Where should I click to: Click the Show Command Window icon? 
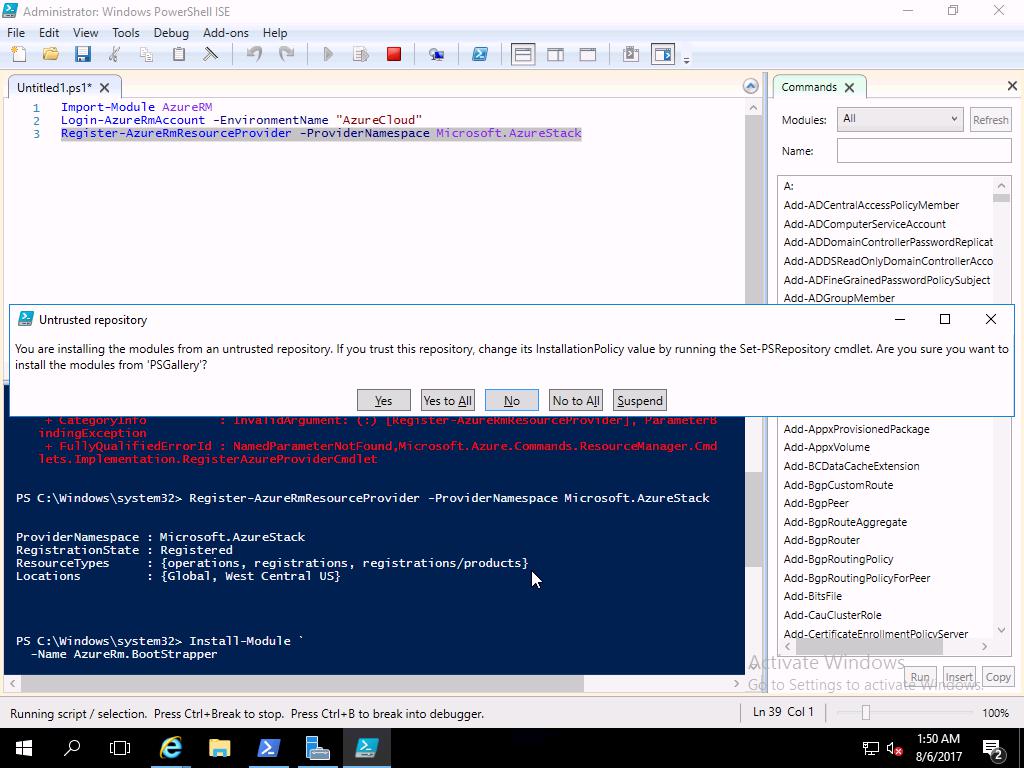tap(631, 54)
